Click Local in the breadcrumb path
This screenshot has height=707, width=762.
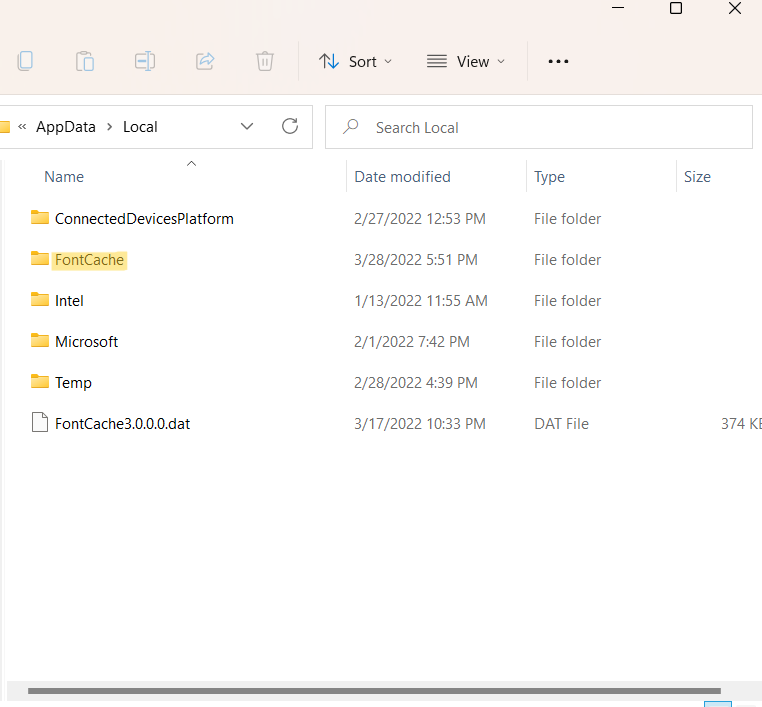coord(140,127)
